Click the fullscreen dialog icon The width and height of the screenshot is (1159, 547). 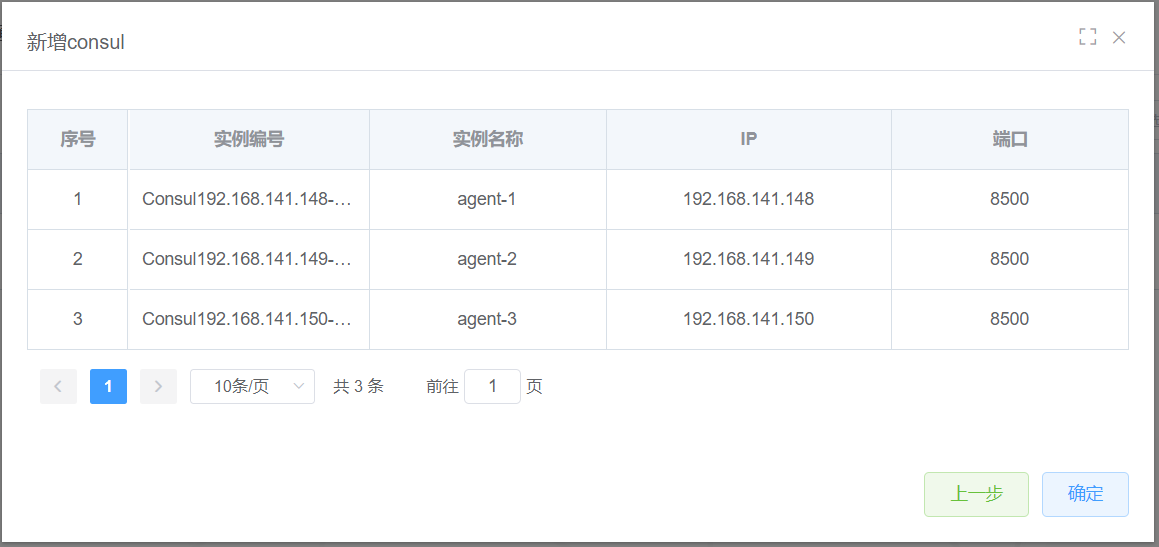click(x=1088, y=38)
